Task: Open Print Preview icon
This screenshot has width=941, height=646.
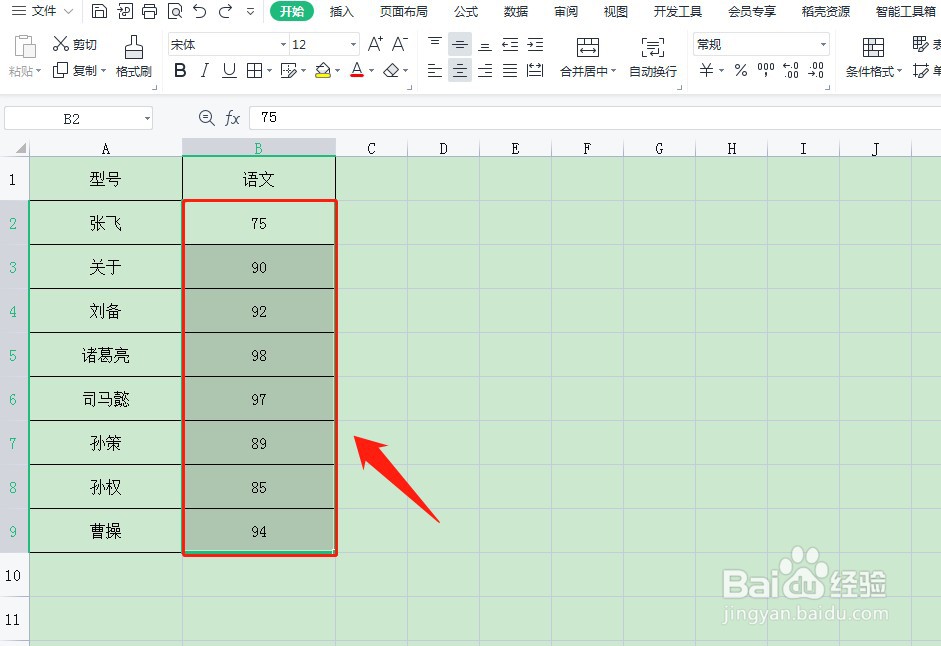Action: [175, 11]
